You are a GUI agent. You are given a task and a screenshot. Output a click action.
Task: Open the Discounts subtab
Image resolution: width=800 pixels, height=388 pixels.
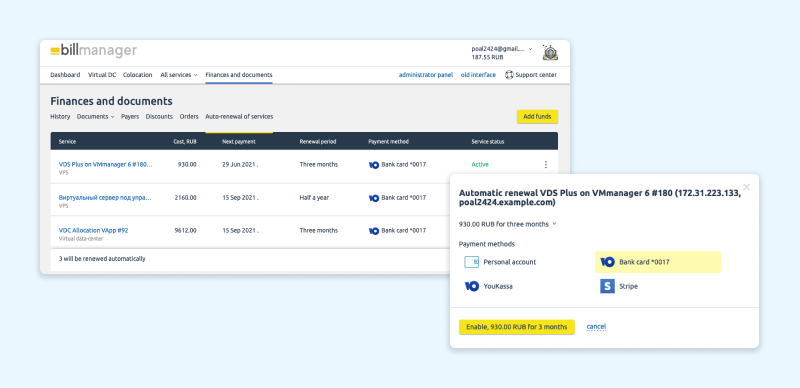[x=159, y=116]
